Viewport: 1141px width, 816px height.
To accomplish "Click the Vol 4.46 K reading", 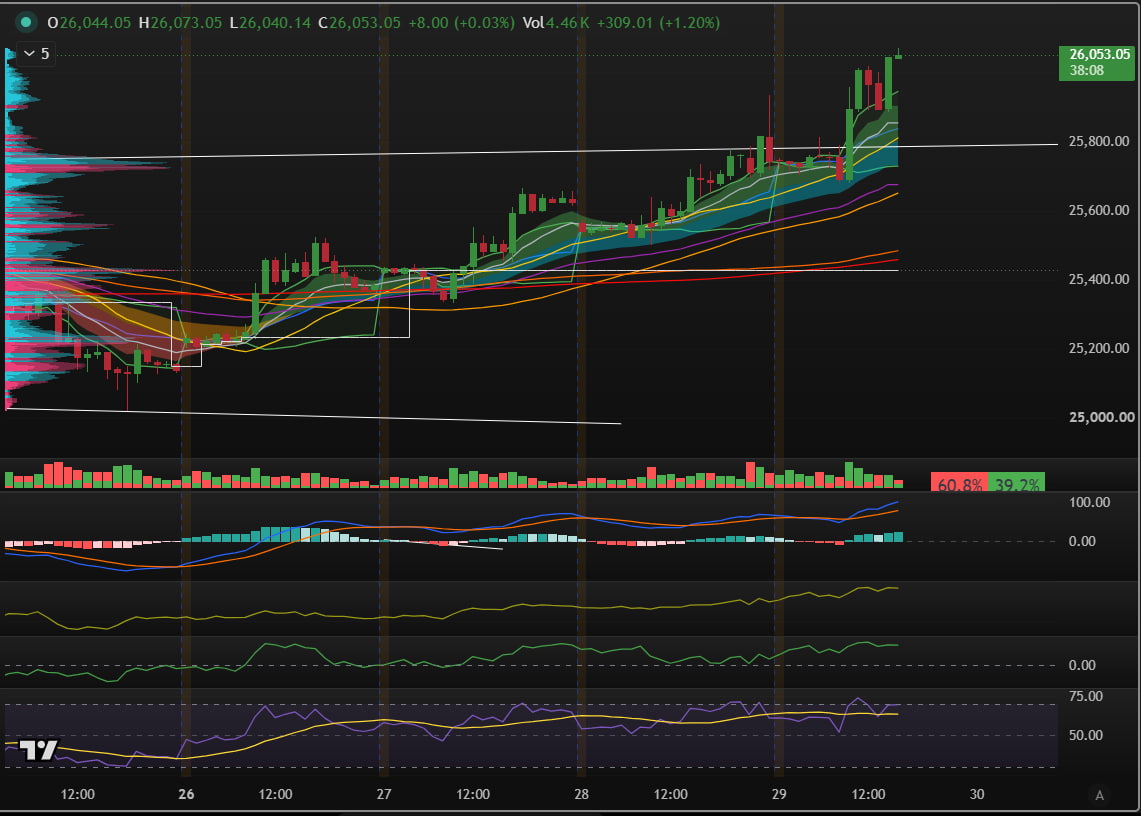I will point(556,23).
